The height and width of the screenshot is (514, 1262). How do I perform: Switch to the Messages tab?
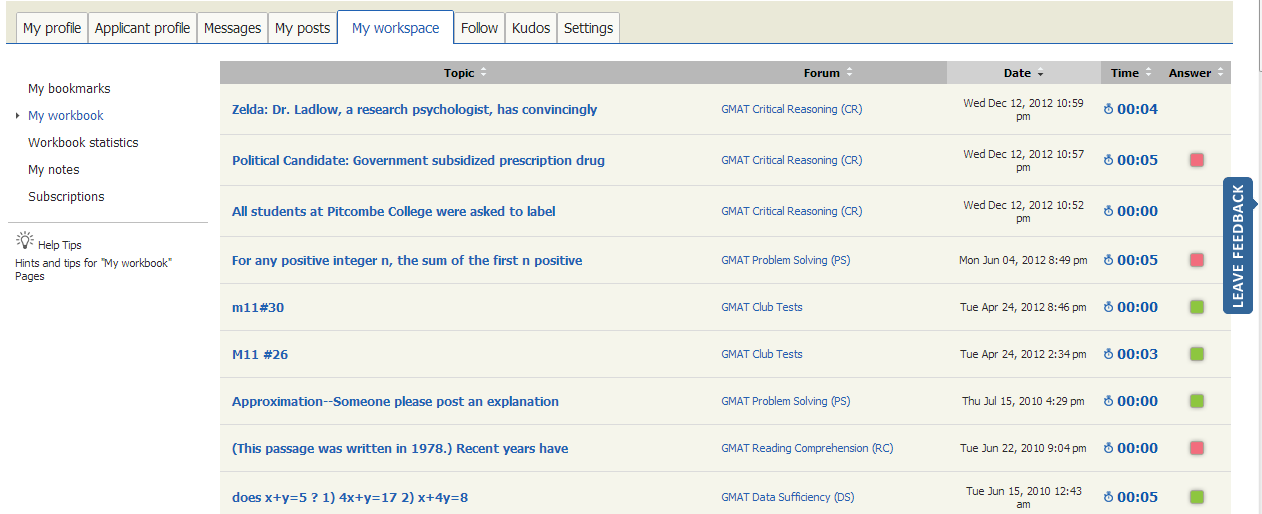point(232,28)
